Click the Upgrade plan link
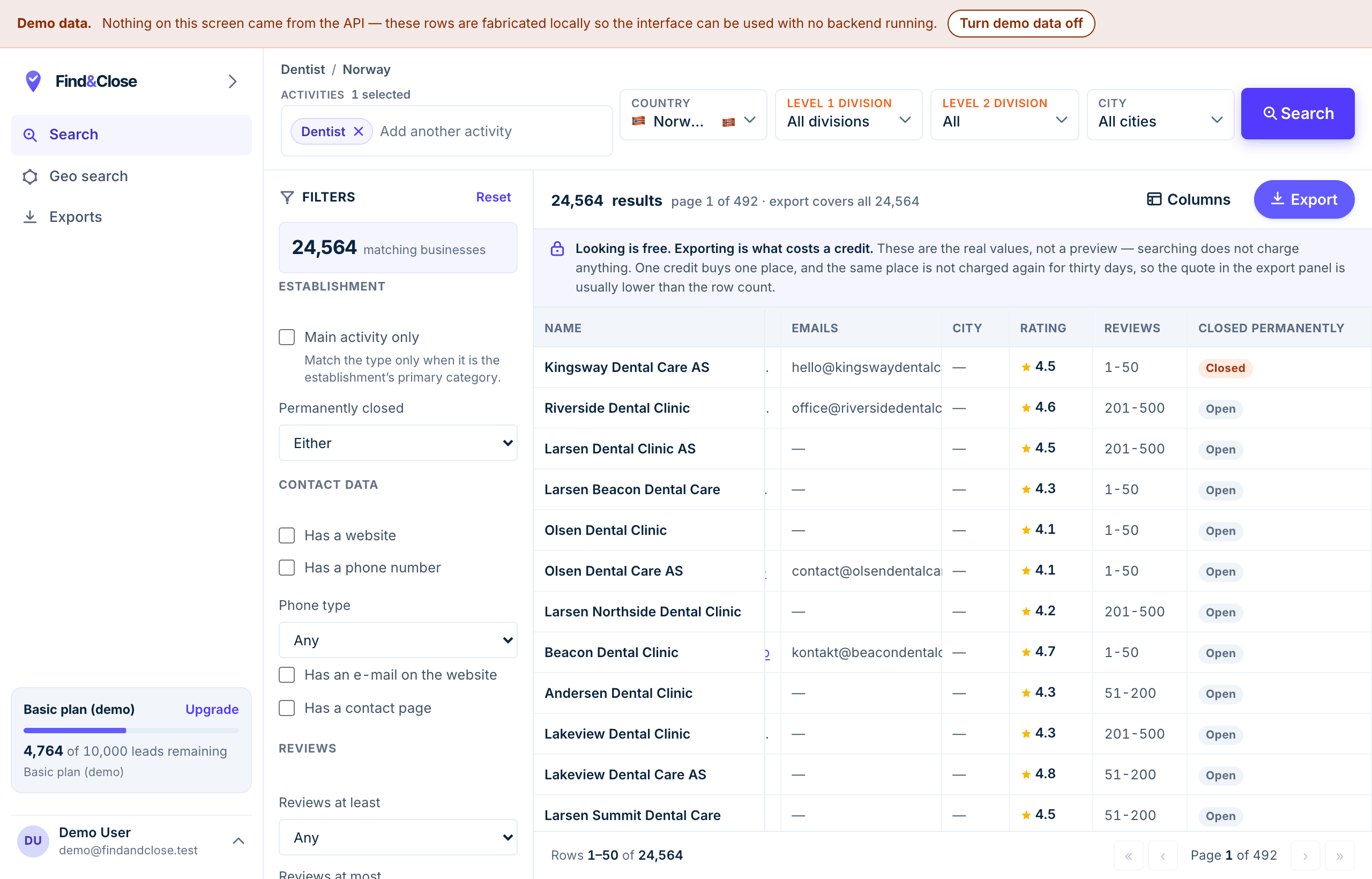This screenshot has height=879, width=1372. [212, 710]
